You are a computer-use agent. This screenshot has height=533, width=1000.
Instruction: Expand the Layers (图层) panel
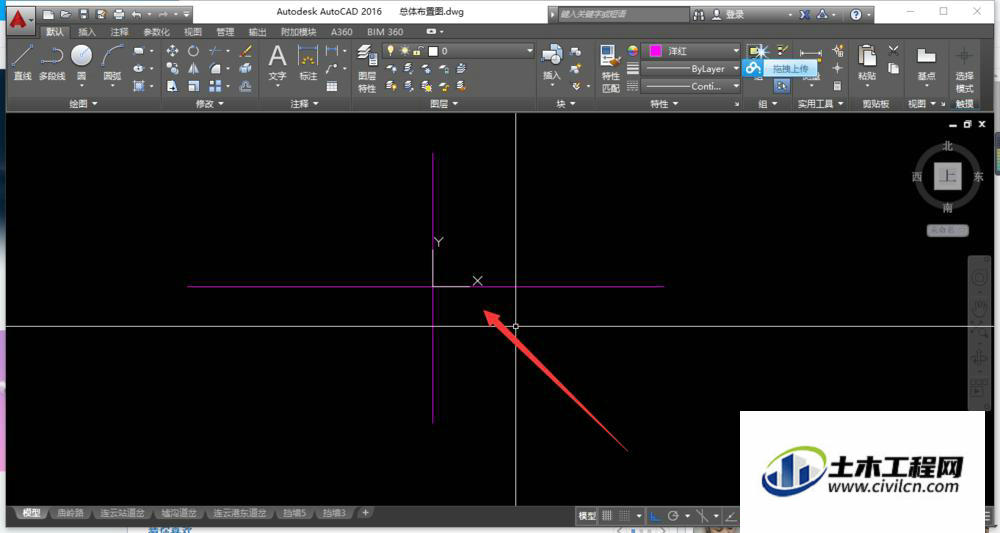point(444,103)
